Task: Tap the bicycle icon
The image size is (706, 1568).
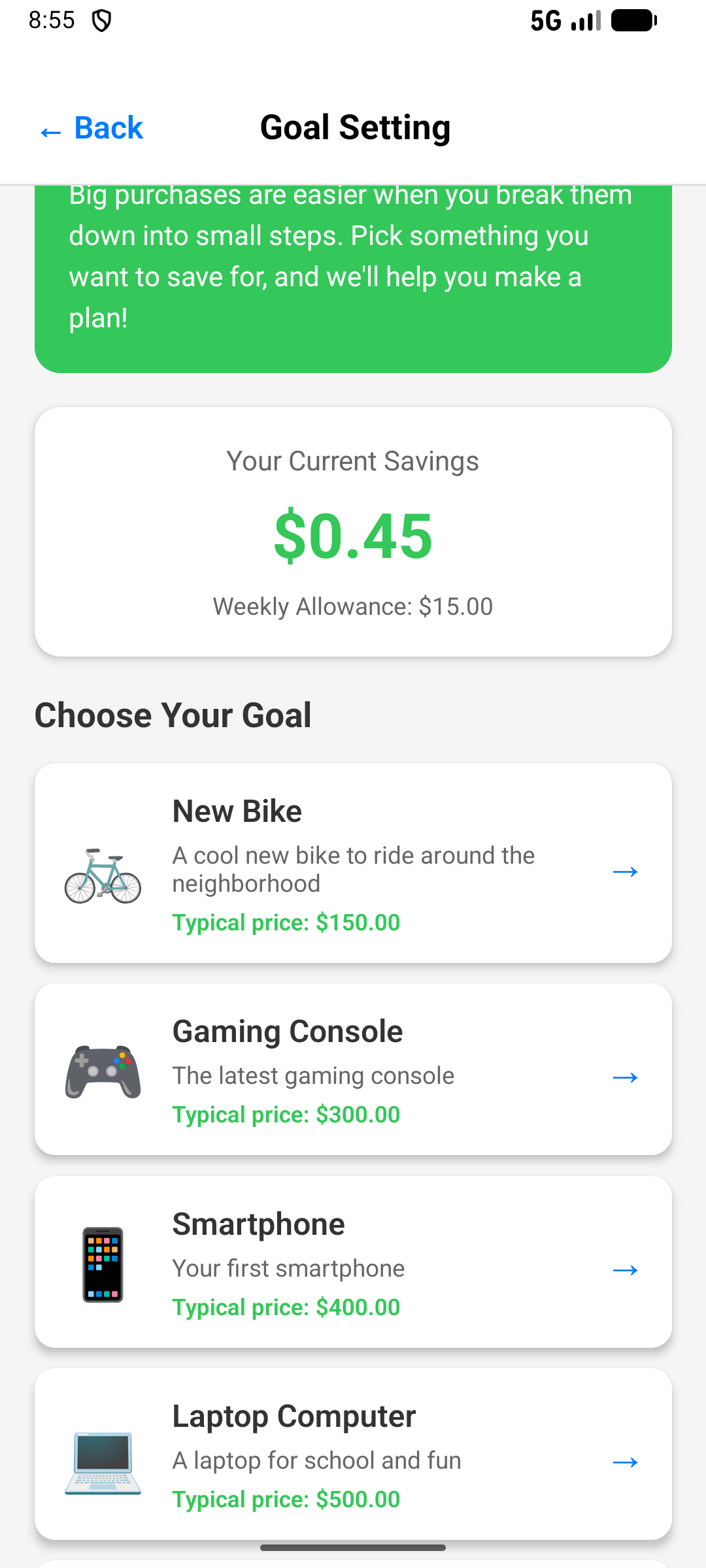Action: click(103, 875)
